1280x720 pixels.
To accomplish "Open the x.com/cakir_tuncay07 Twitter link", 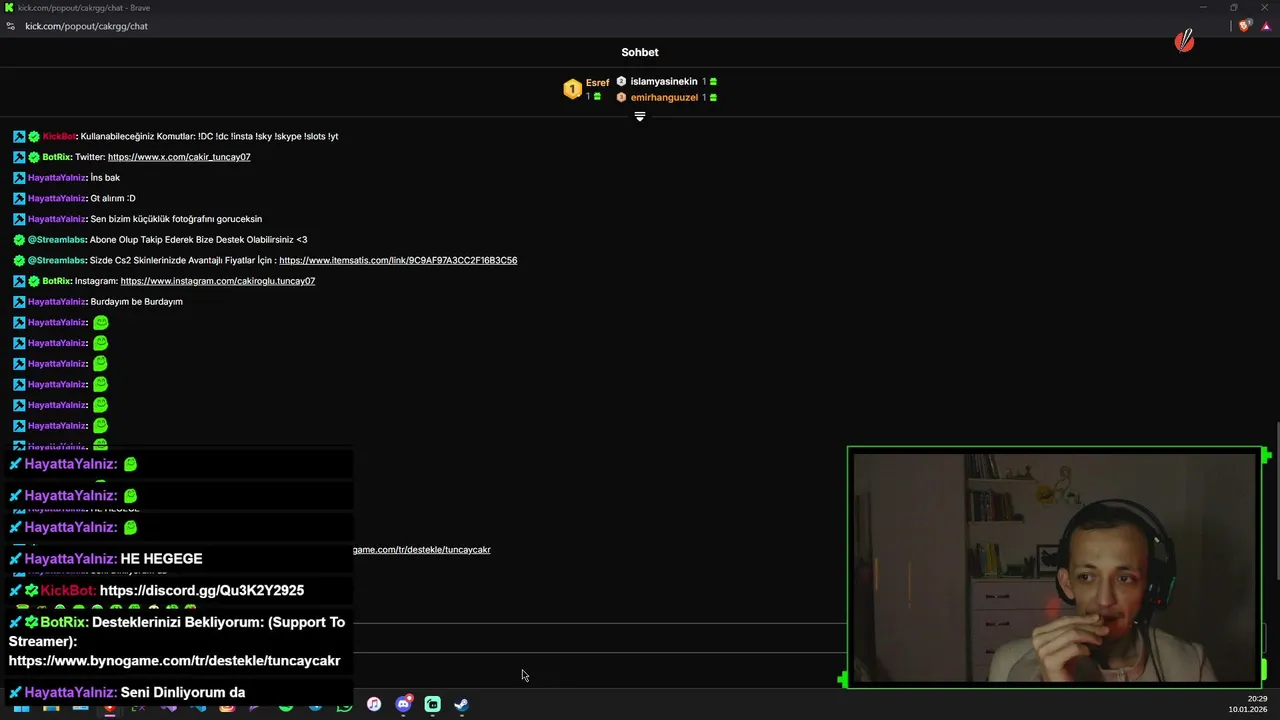I will click(179, 157).
